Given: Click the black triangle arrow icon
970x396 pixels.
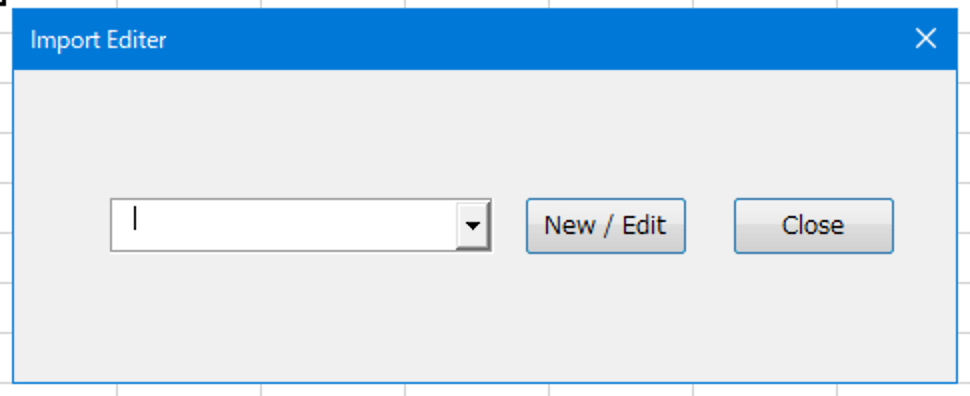Looking at the screenshot, I should (473, 226).
